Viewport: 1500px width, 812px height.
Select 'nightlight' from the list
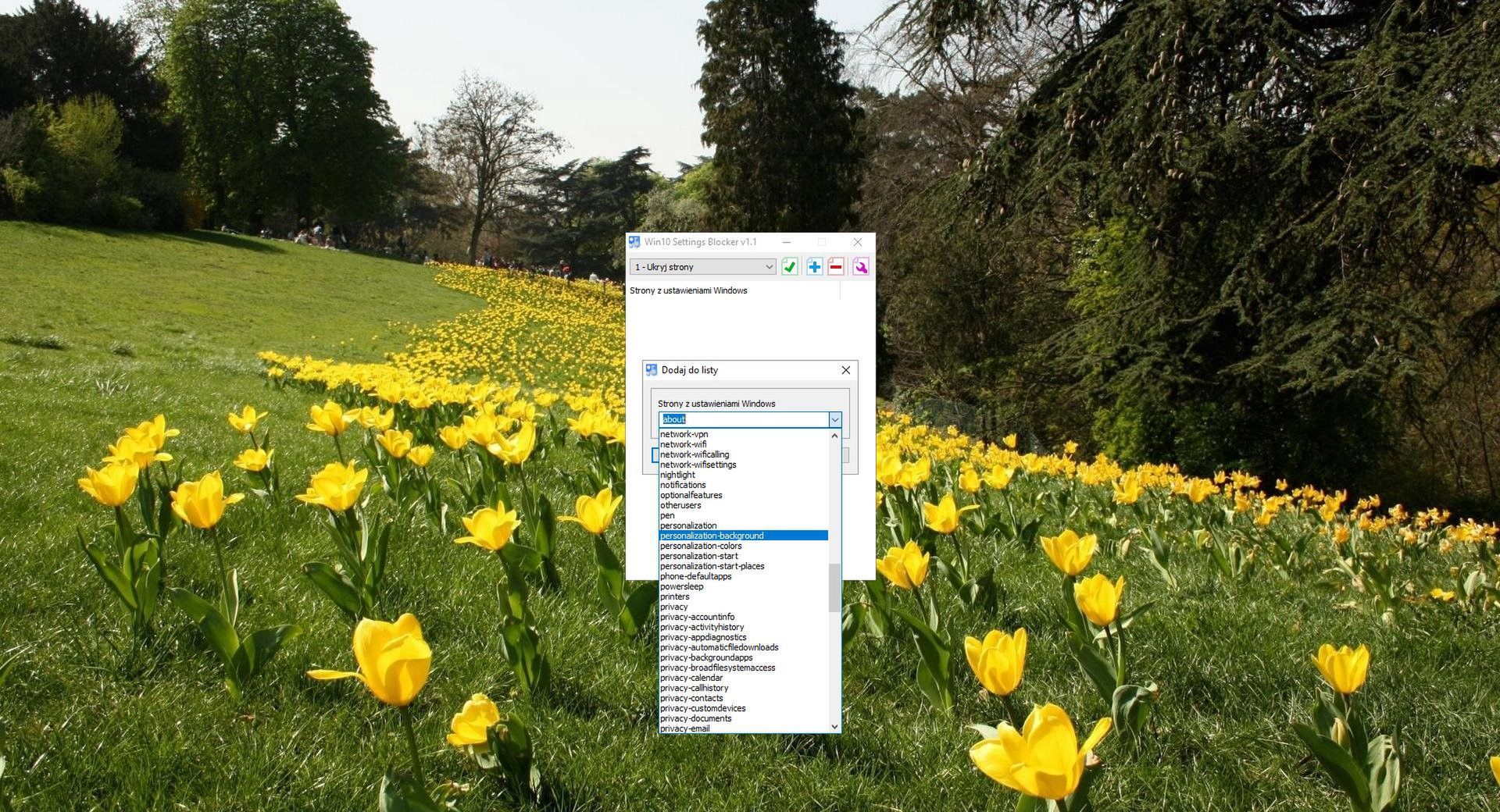click(x=743, y=475)
